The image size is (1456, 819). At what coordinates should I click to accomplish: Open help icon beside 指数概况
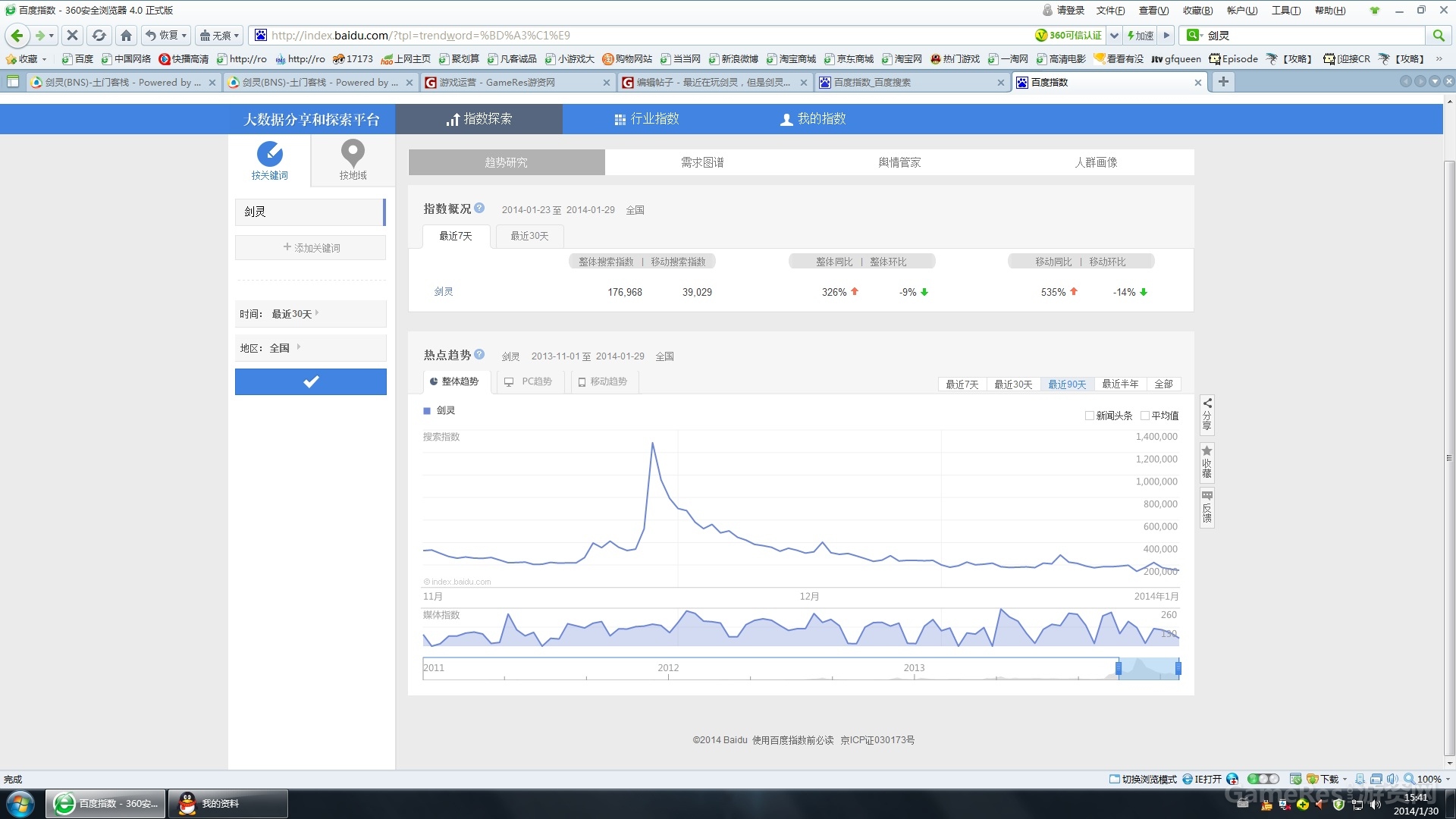pyautogui.click(x=479, y=208)
